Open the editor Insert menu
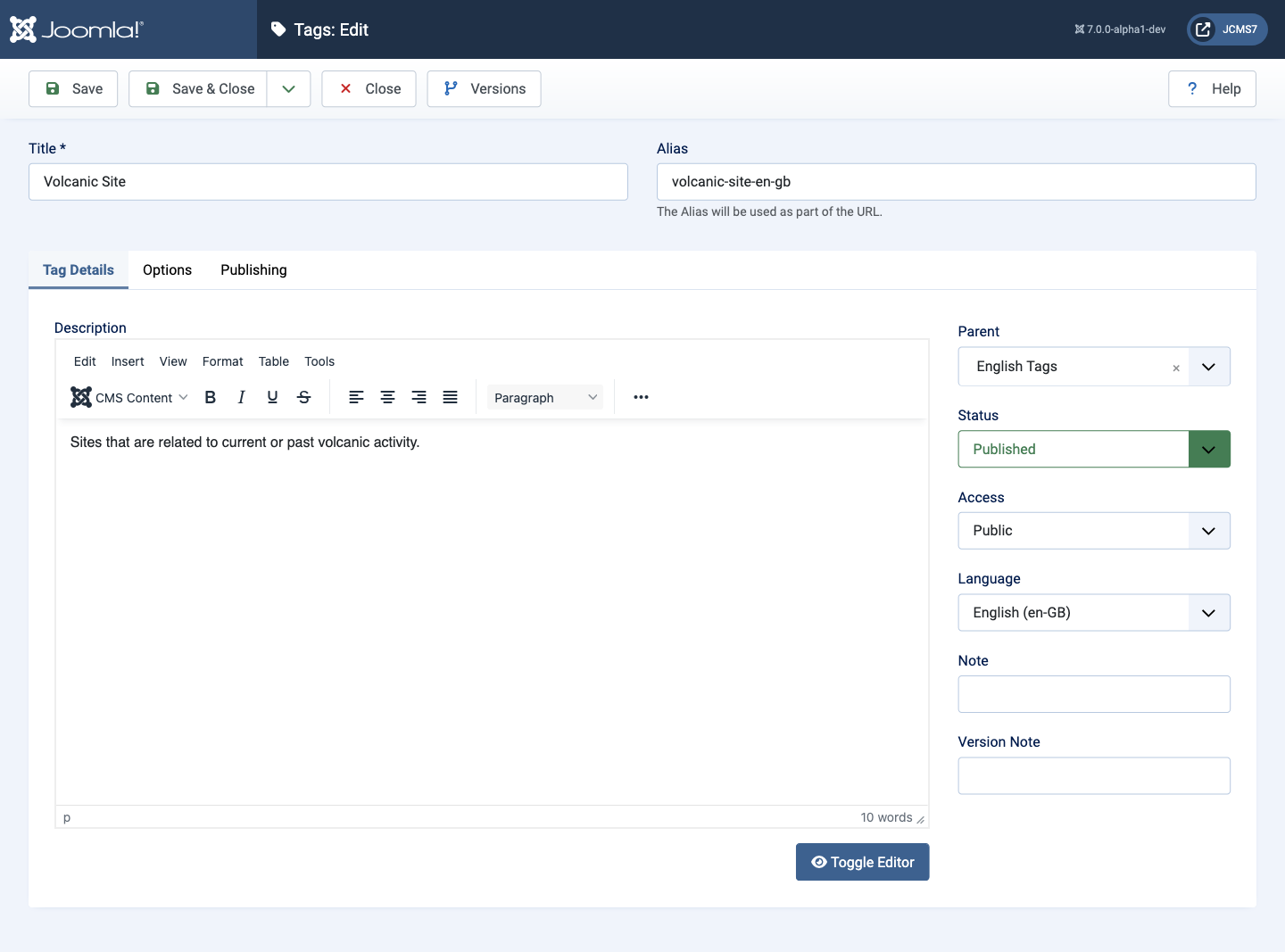Image resolution: width=1285 pixels, height=952 pixels. tap(128, 361)
